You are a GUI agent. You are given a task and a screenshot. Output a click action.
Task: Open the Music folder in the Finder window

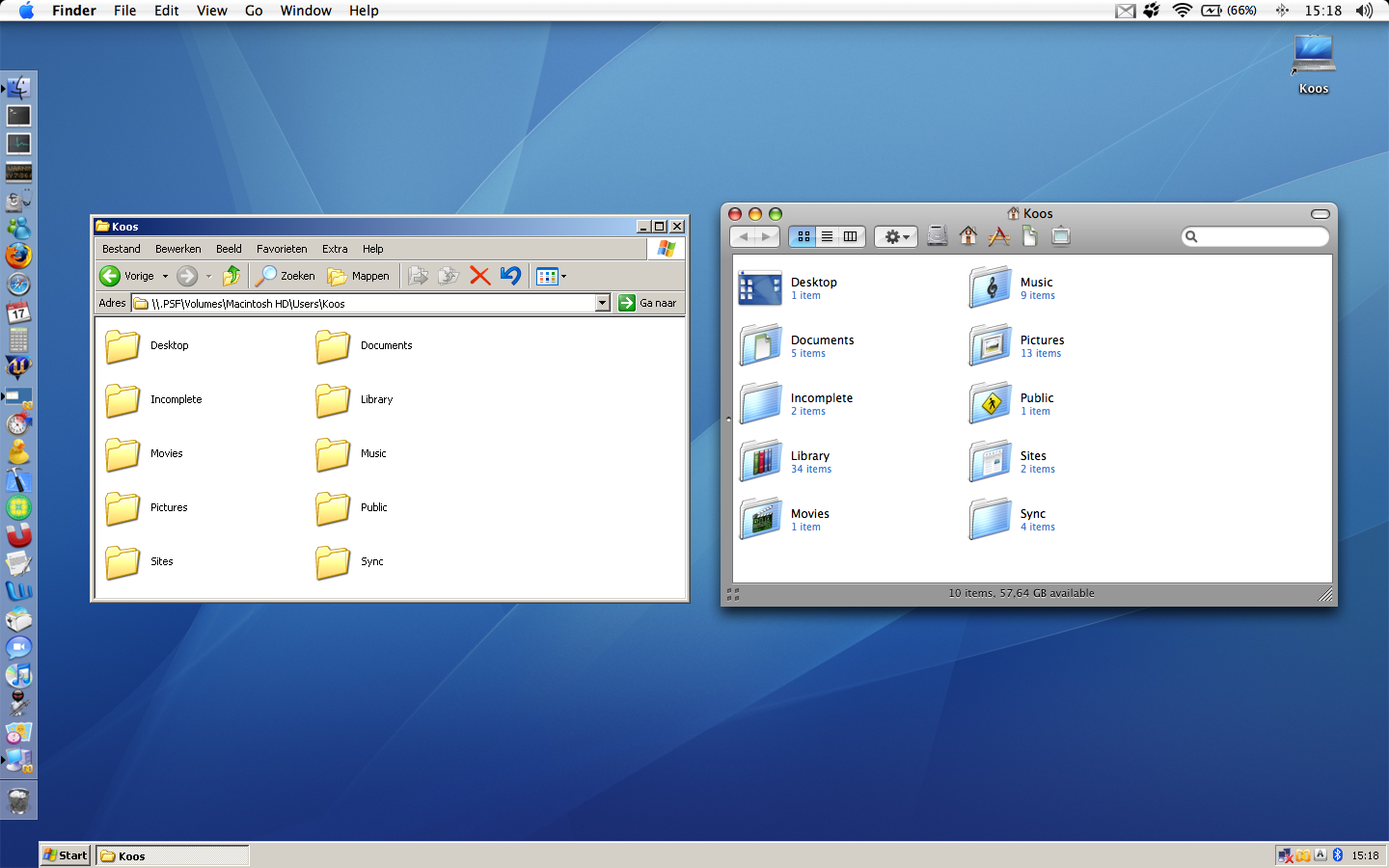pos(991,286)
